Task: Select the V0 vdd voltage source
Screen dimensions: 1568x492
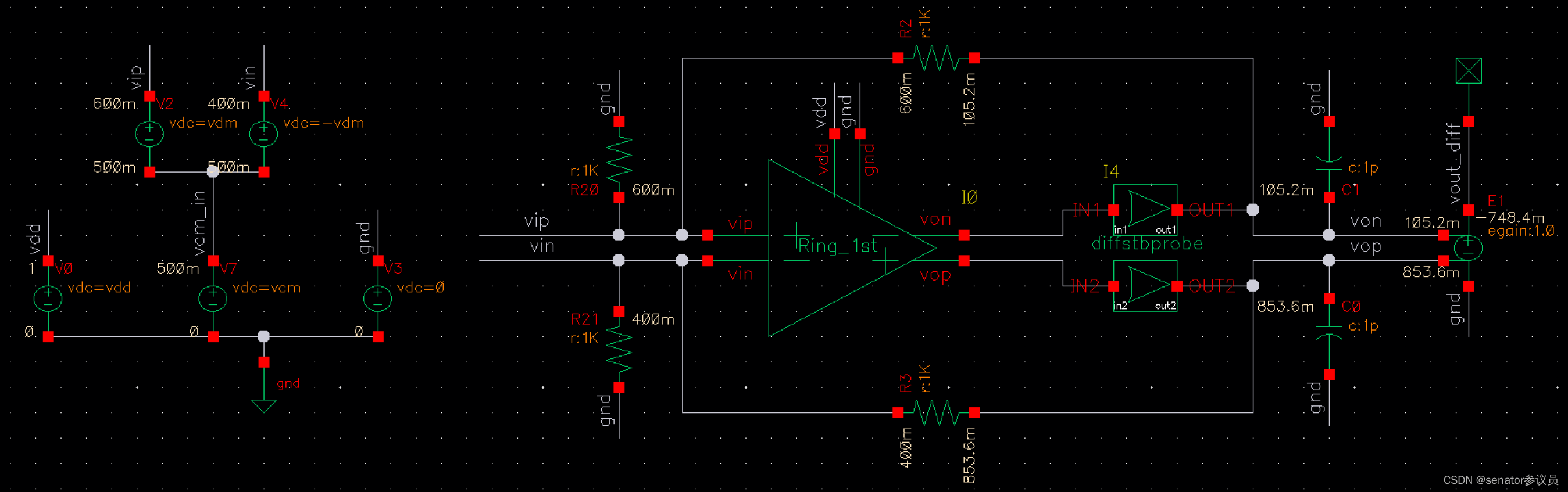Action: pos(48,299)
